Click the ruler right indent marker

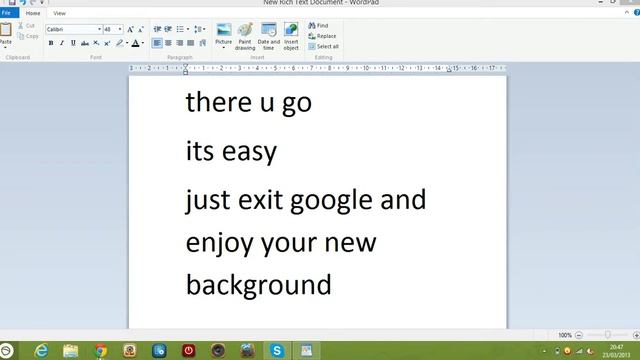click(x=449, y=70)
